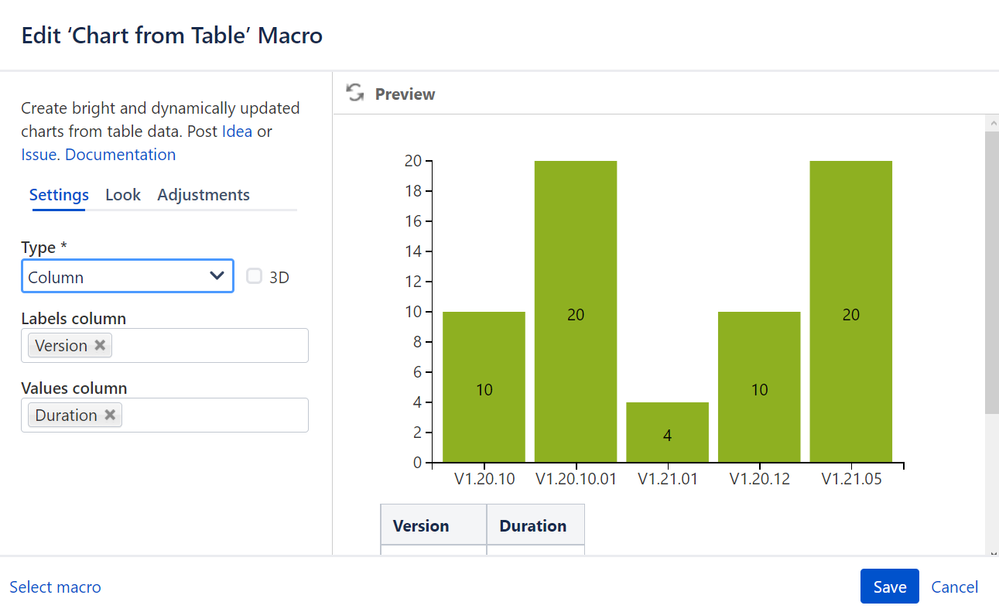Click inside the Labels column field

point(210,345)
